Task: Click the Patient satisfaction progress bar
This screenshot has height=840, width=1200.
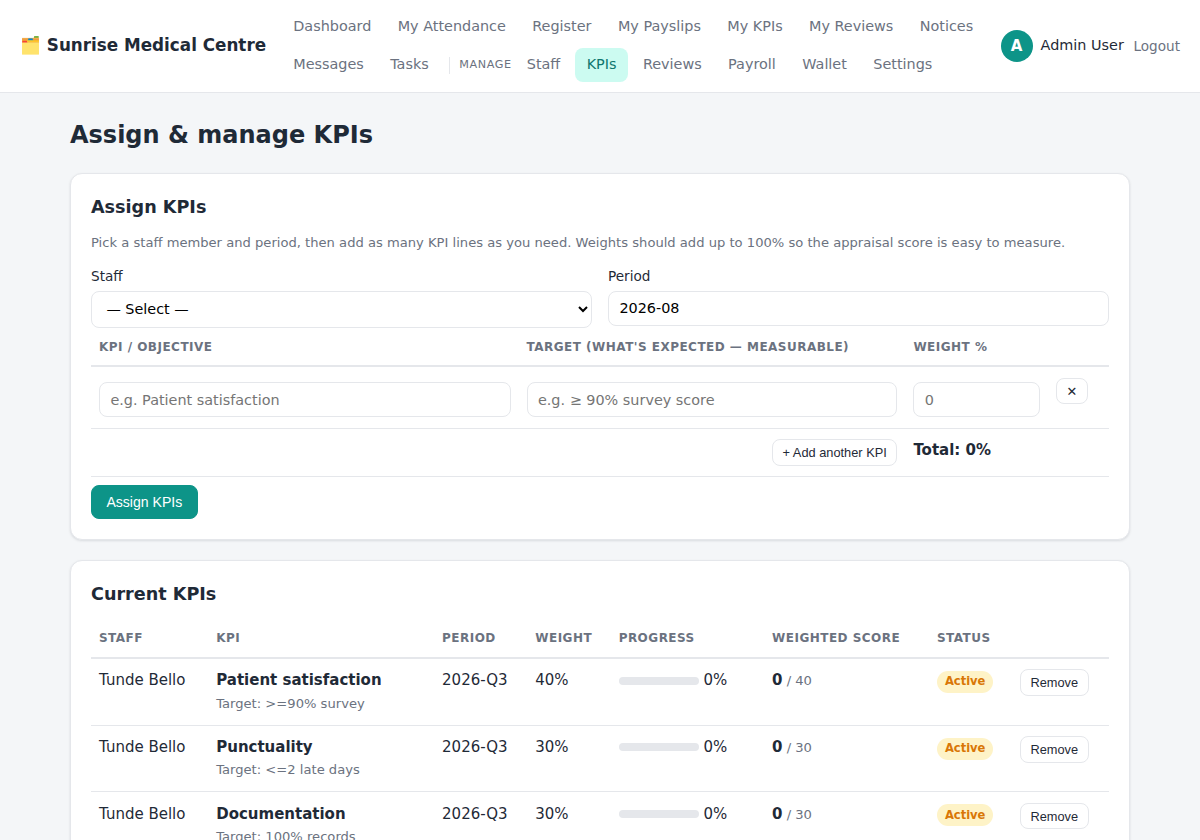Action: [x=659, y=680]
